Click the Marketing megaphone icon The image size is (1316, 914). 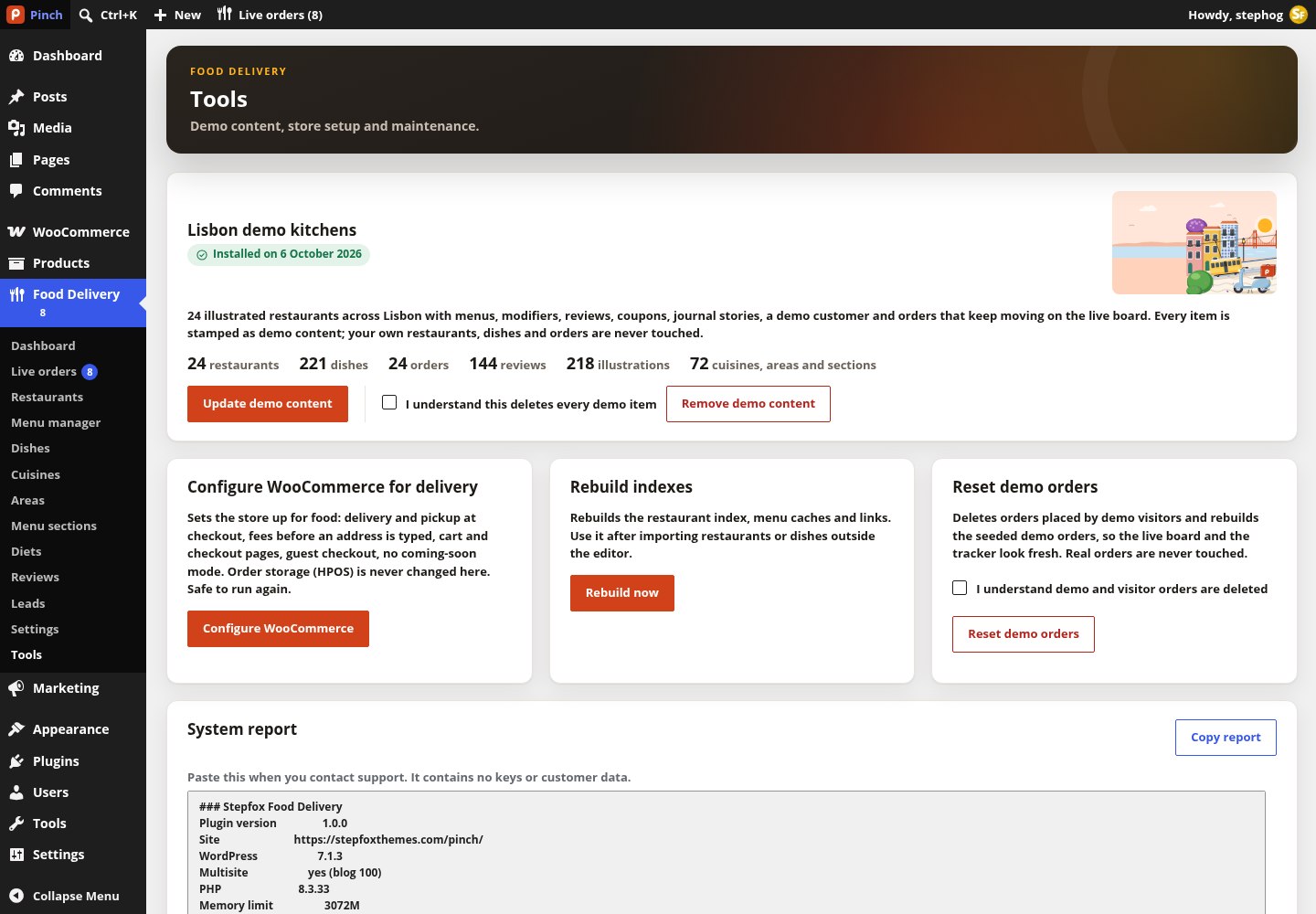pos(16,688)
